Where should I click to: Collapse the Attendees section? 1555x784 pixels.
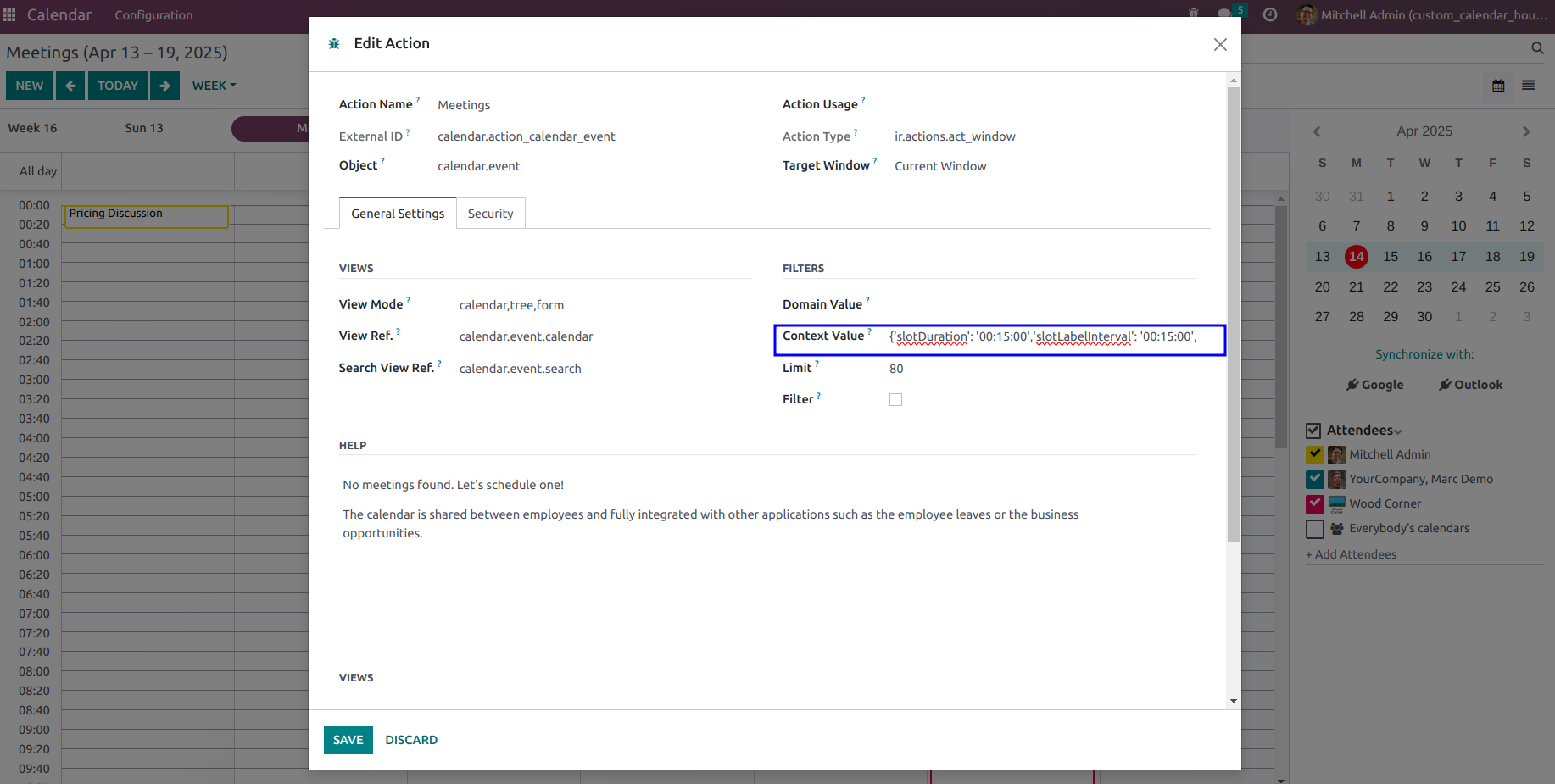1364,431
